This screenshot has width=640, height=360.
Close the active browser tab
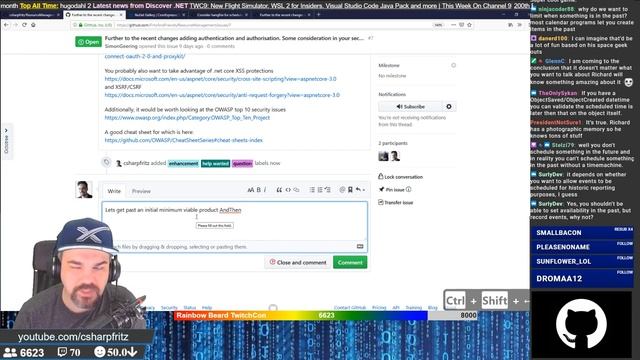click(121, 15)
